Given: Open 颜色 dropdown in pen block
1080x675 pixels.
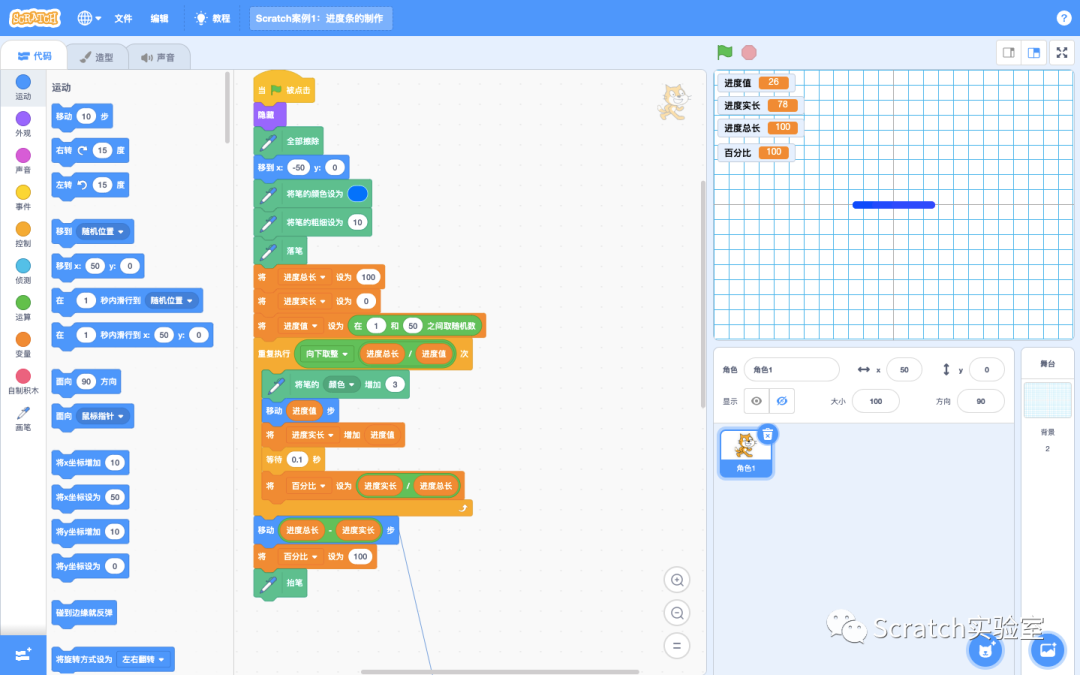Looking at the screenshot, I should pos(341,384).
